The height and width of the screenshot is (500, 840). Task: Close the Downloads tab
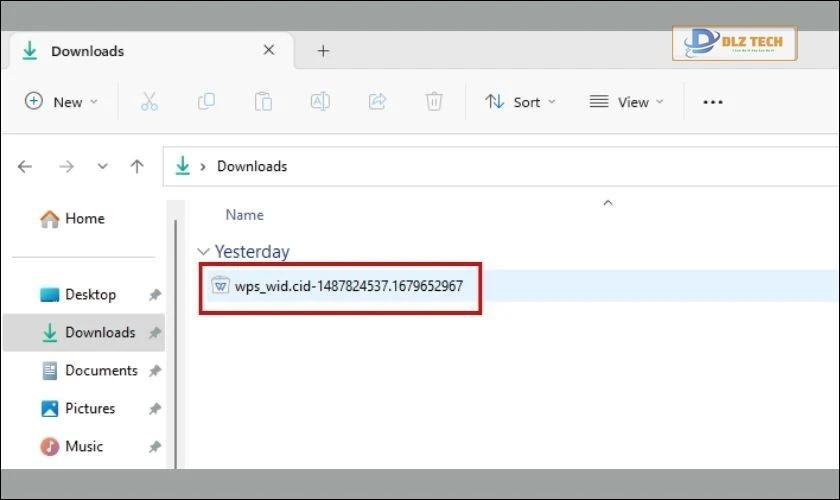click(268, 50)
